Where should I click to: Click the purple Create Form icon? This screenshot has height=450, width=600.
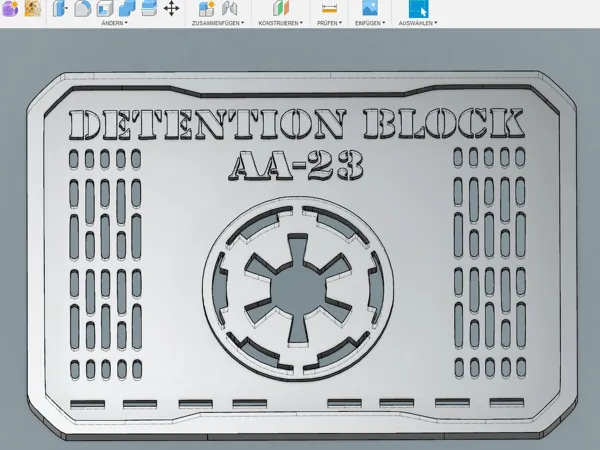point(10,8)
